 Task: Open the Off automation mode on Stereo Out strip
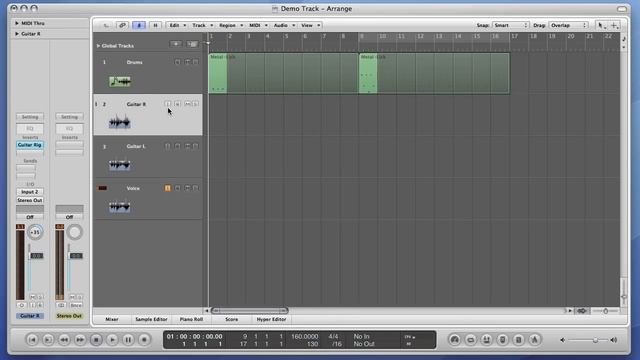coord(69,217)
